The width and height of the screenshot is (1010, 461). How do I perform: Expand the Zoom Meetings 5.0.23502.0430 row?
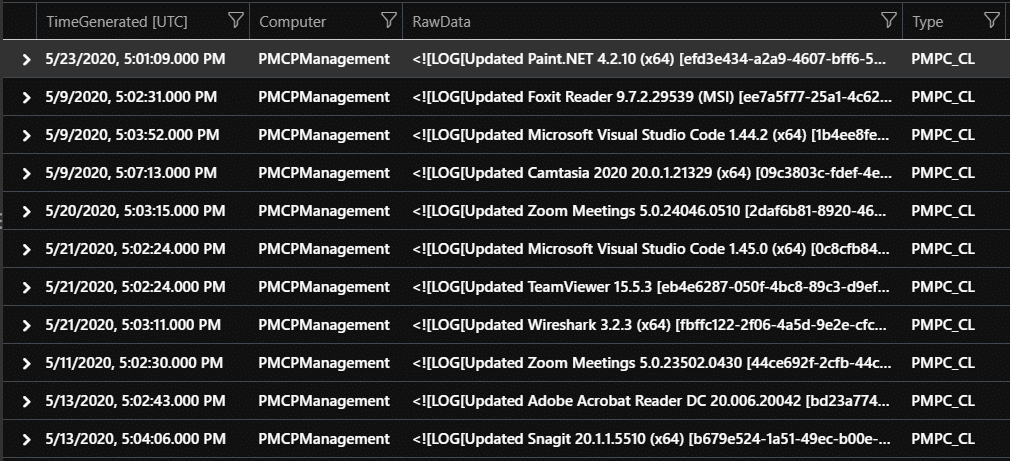26,363
